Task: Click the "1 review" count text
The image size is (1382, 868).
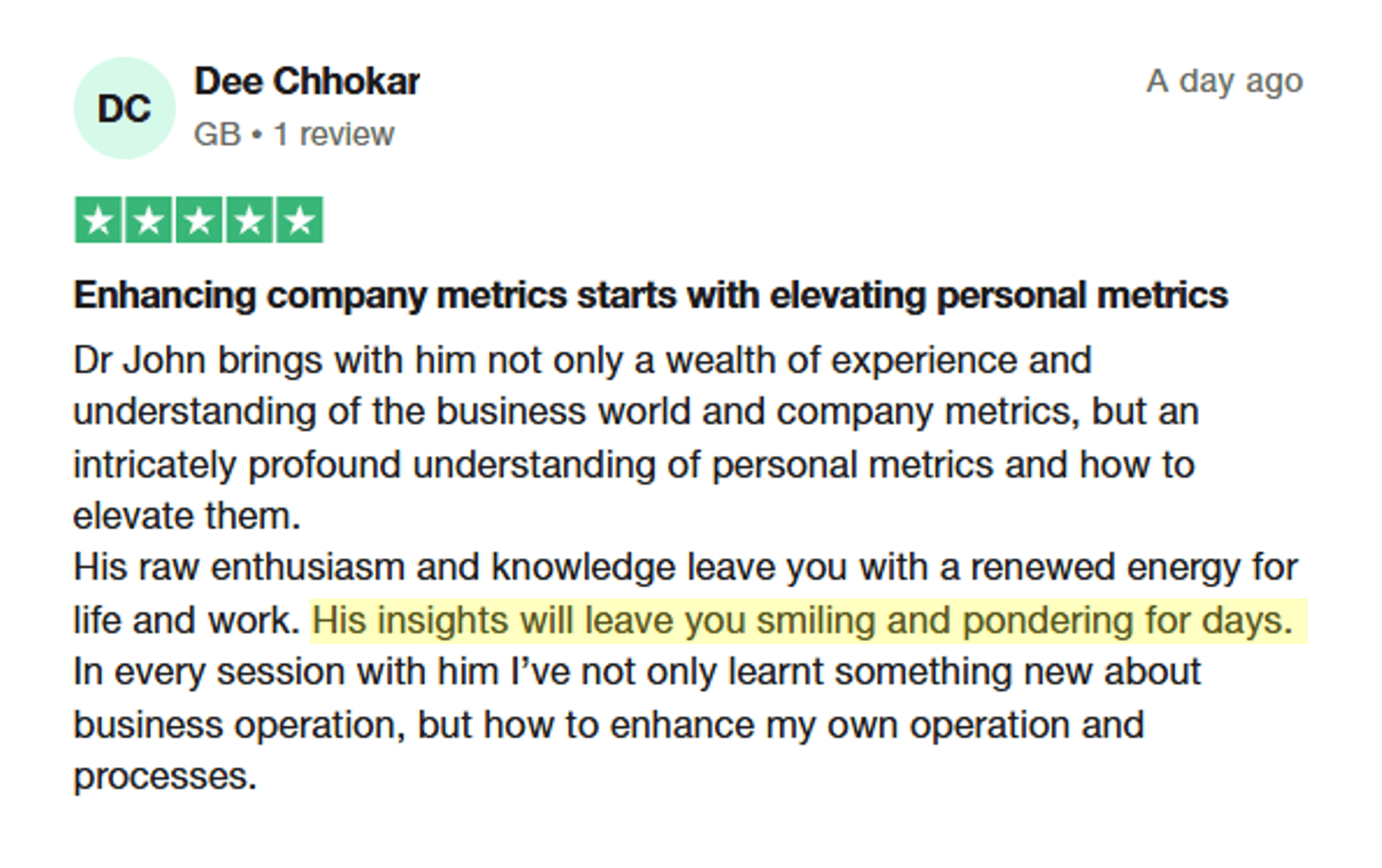Action: 333,135
